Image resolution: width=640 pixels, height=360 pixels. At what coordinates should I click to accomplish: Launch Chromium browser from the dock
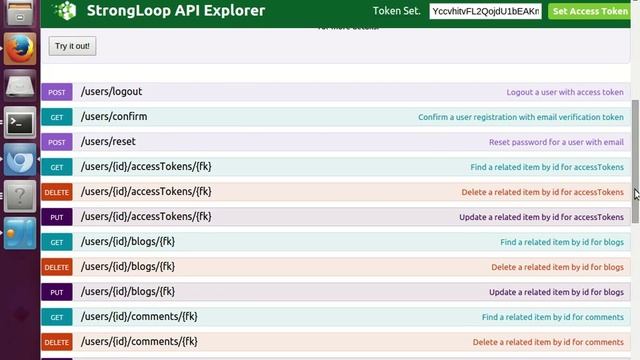[x=20, y=159]
